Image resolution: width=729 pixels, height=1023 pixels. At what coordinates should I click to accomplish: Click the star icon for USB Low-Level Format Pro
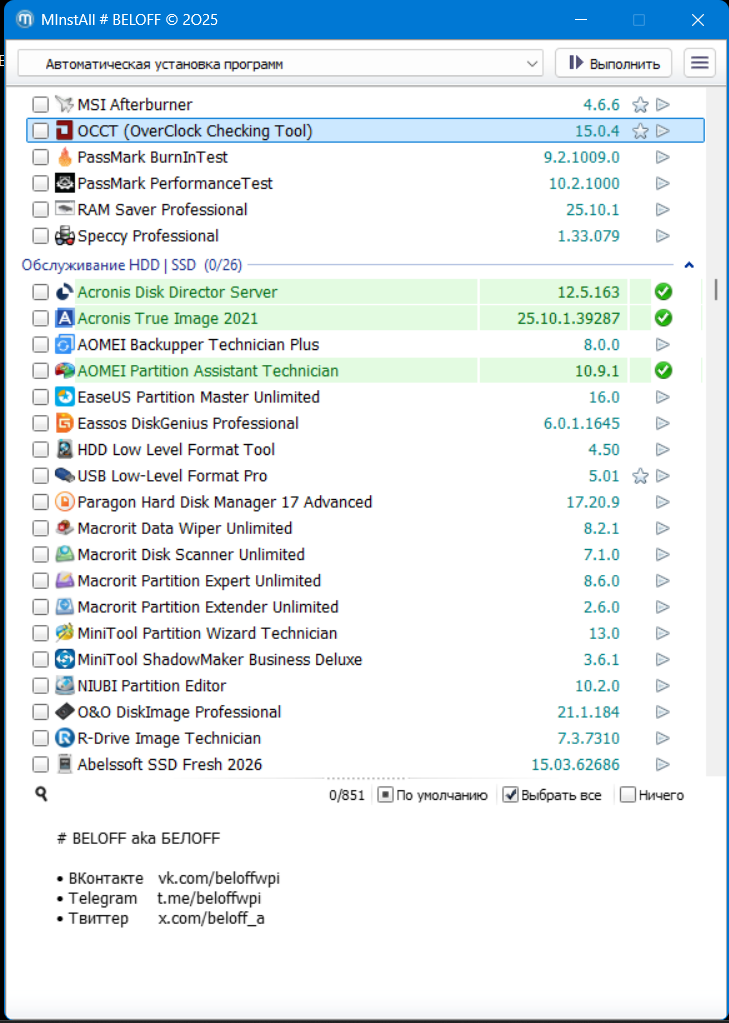(x=640, y=476)
